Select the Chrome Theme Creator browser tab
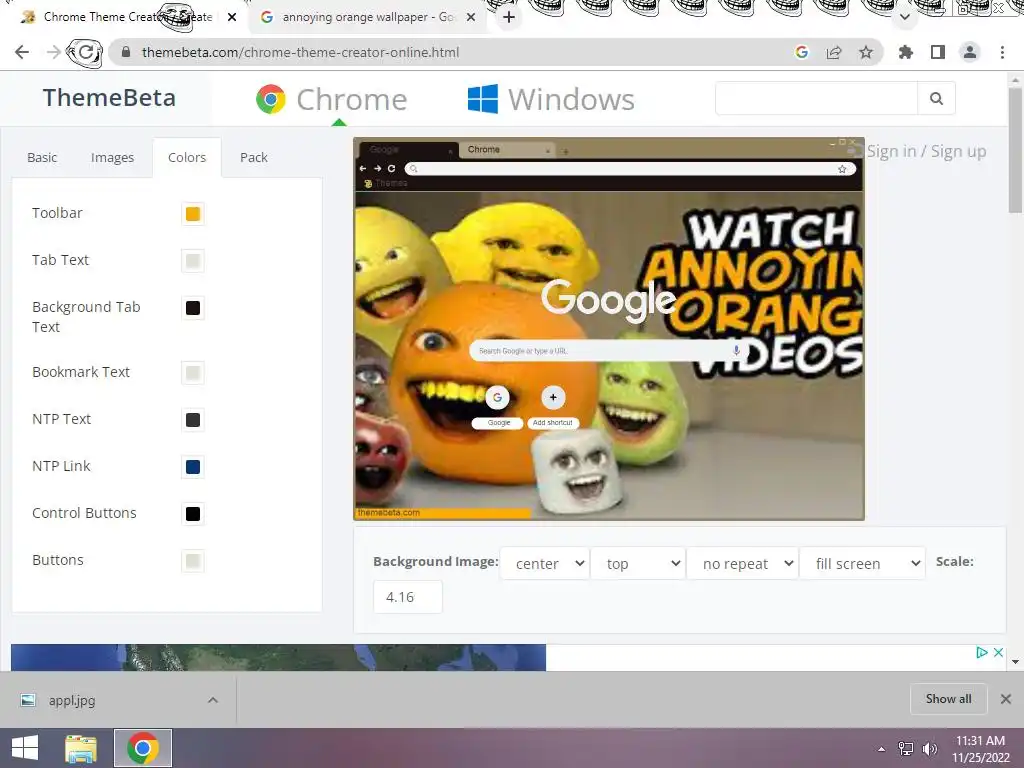1024x768 pixels. tap(125, 17)
